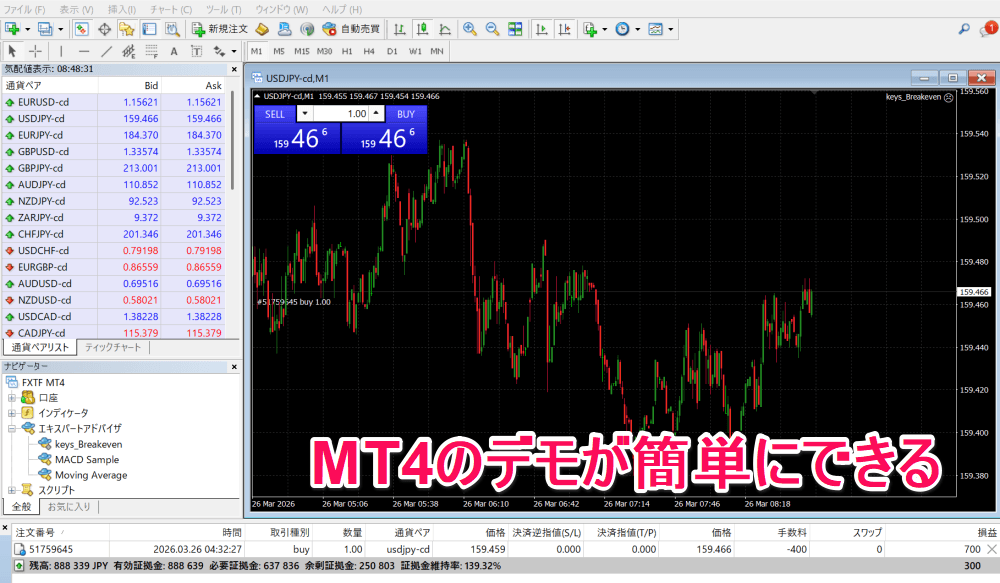Toggle the chart shift icon
1000x583 pixels.
[564, 29]
